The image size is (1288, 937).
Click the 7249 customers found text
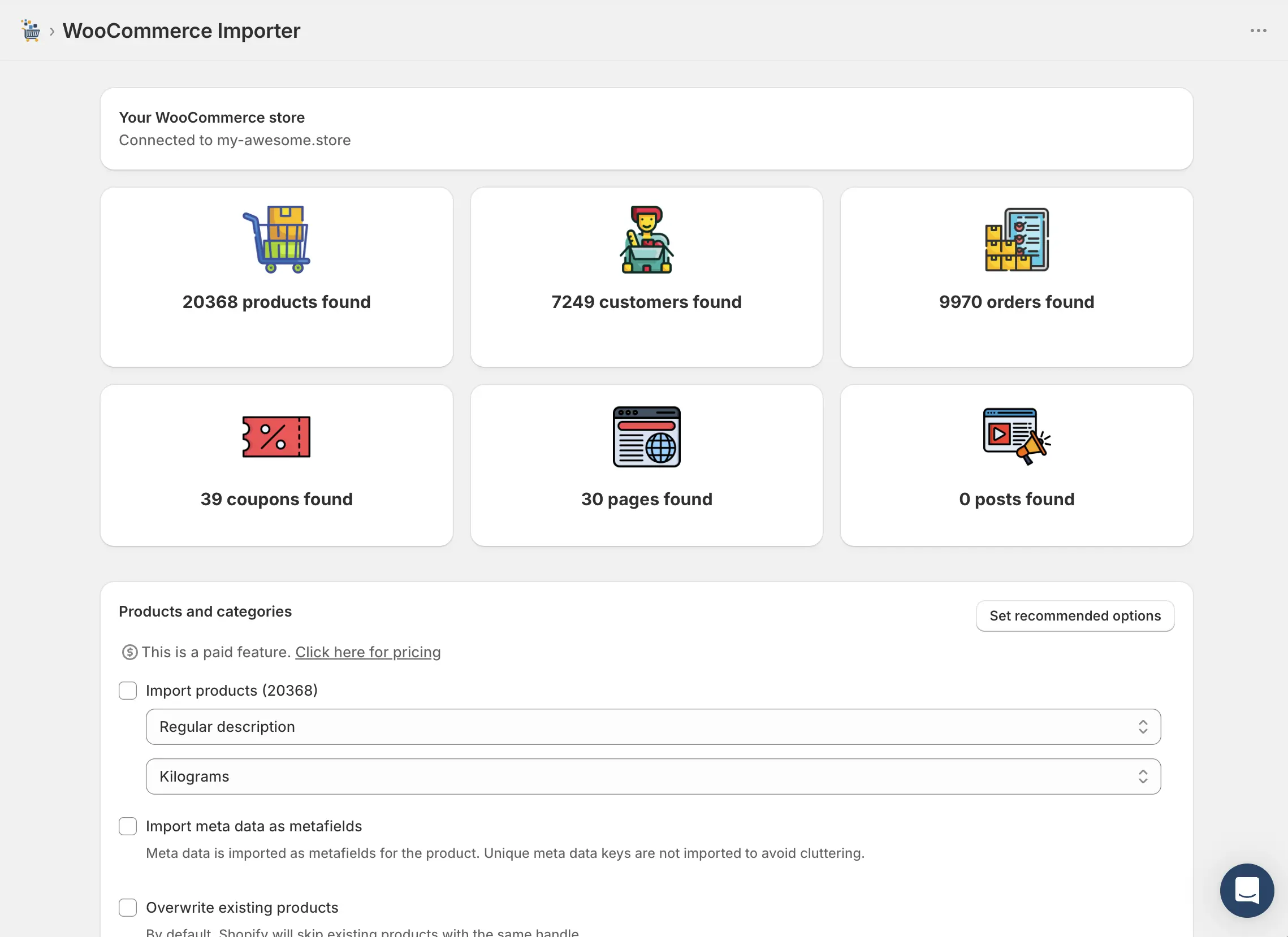click(646, 302)
